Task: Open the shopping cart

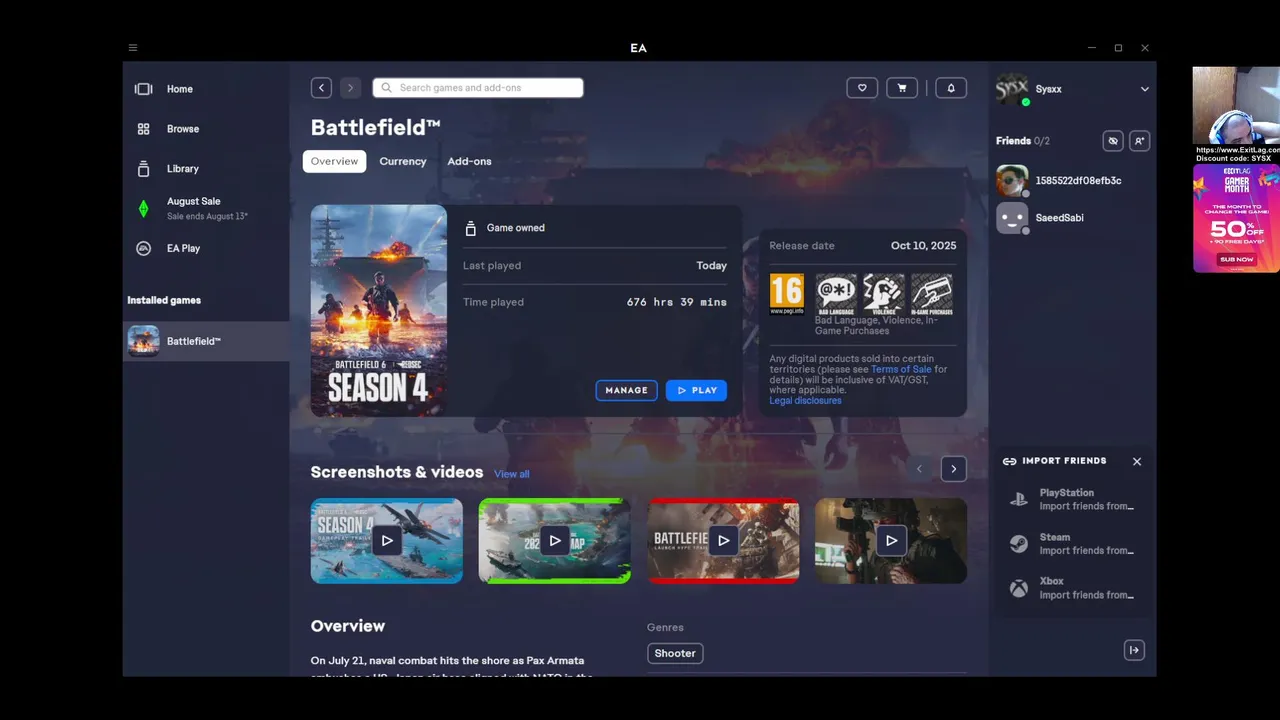Action: 902,88
